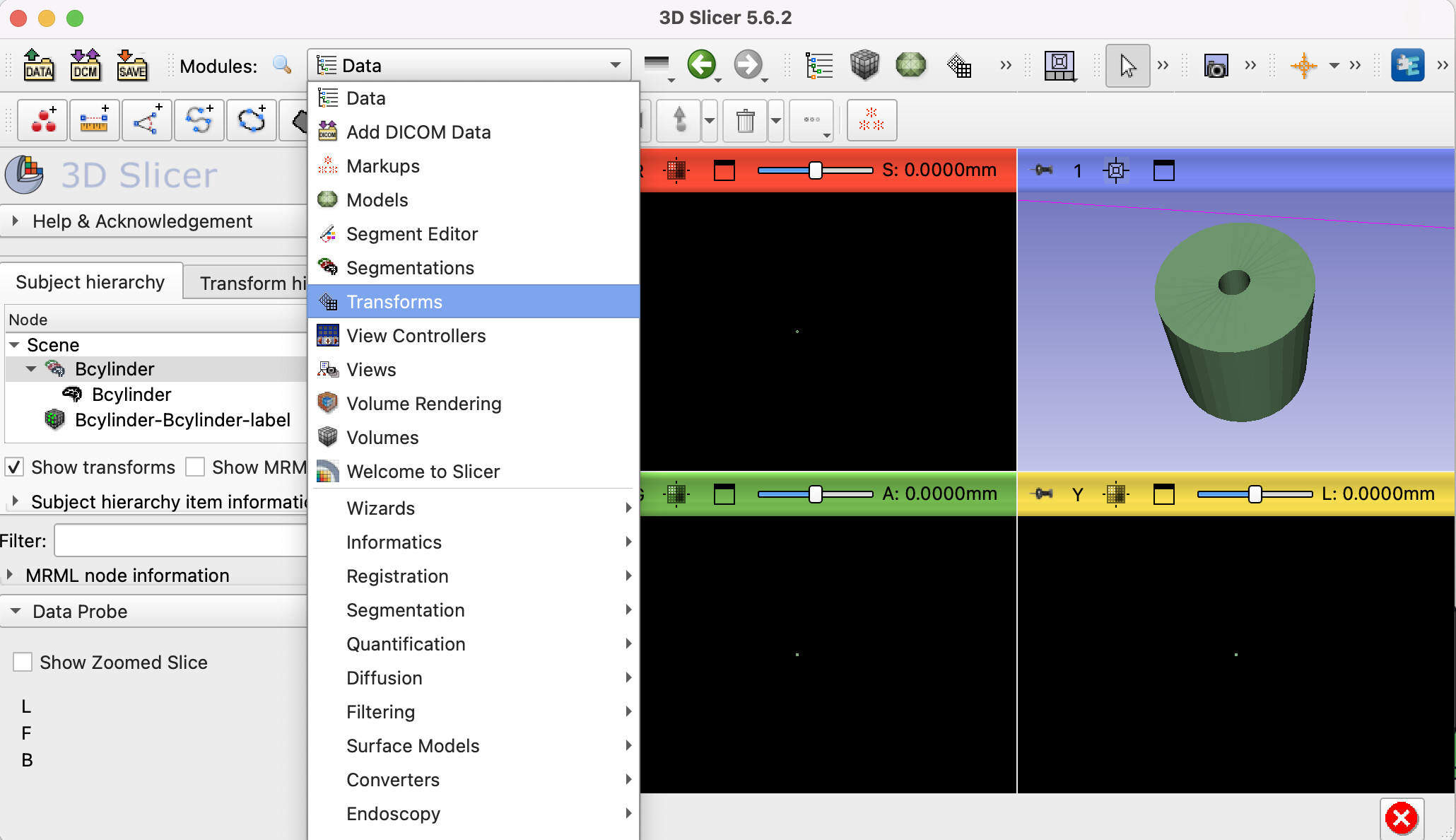Click the orange crosshair icon
Screen dimensions: 1456x840
pyautogui.click(x=1303, y=66)
